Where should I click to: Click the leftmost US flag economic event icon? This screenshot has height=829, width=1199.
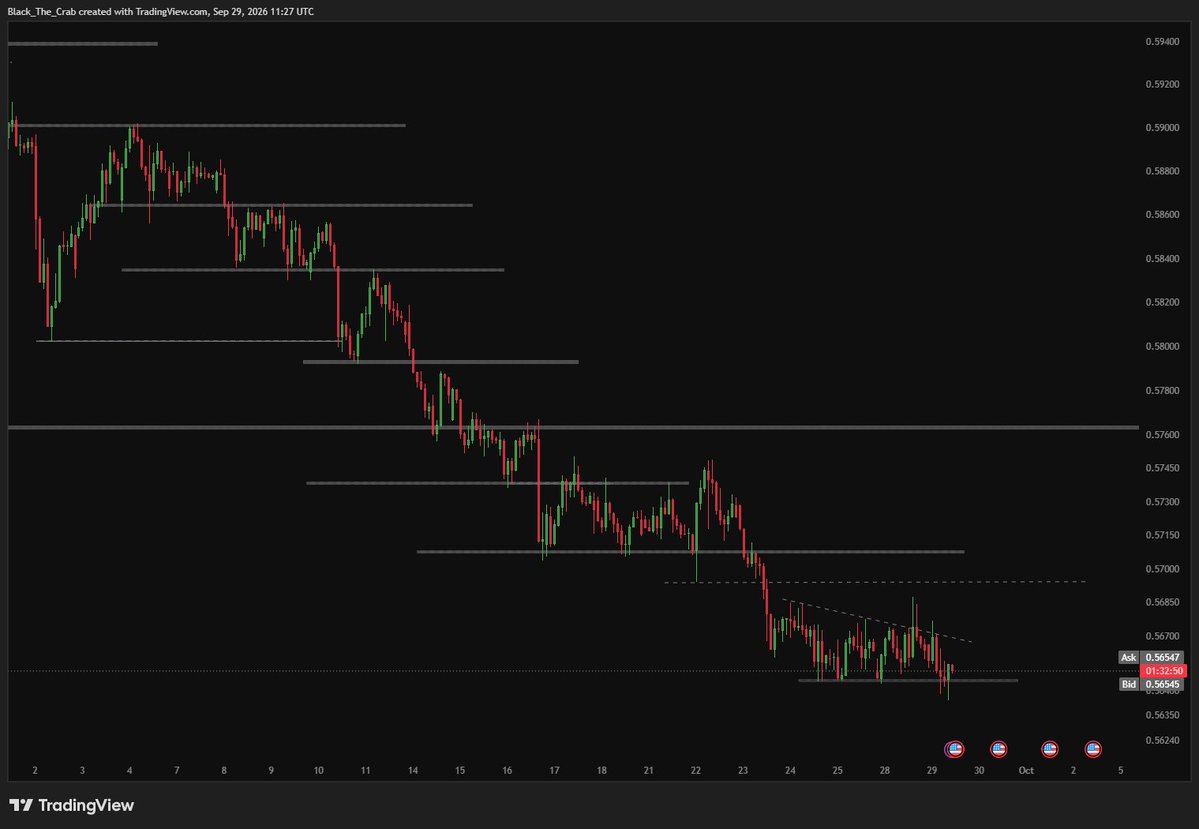(954, 749)
